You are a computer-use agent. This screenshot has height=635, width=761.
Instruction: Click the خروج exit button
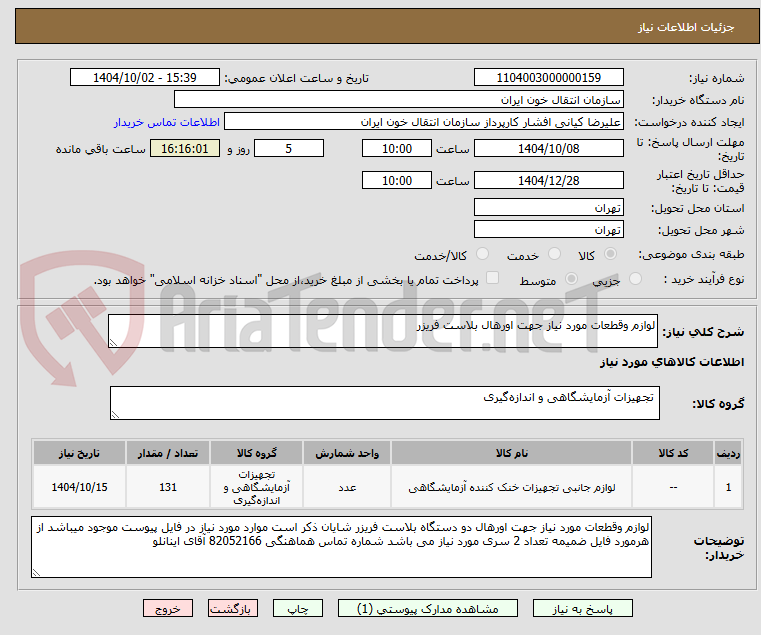click(x=168, y=608)
